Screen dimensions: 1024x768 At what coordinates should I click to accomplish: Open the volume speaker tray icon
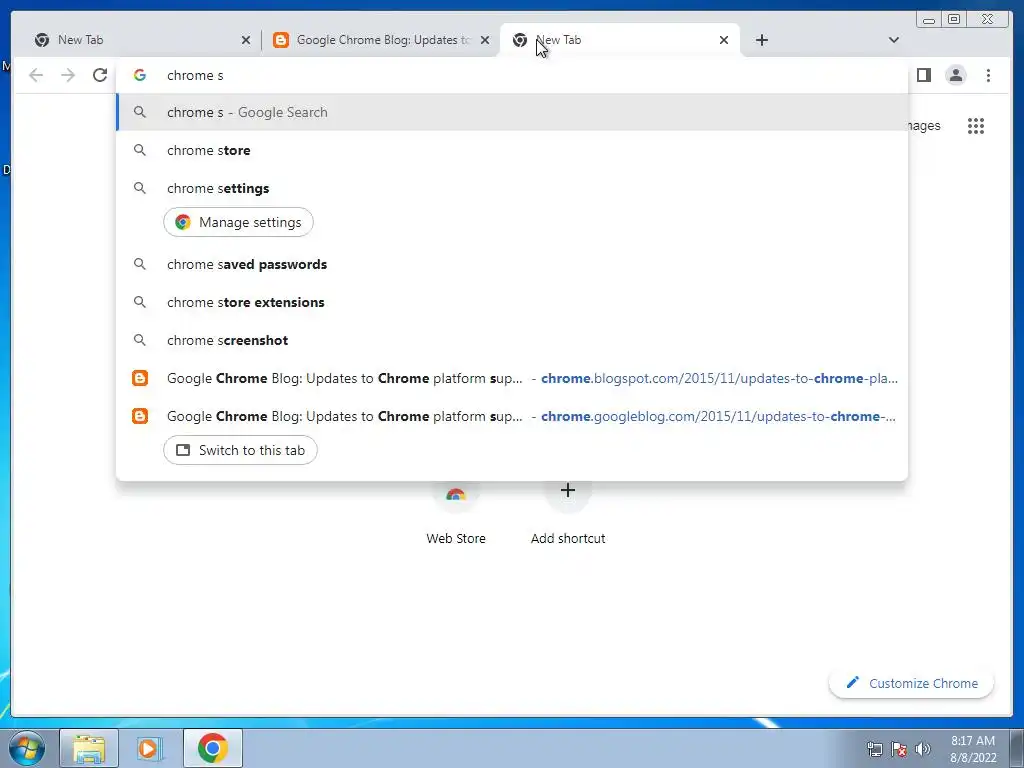(923, 748)
